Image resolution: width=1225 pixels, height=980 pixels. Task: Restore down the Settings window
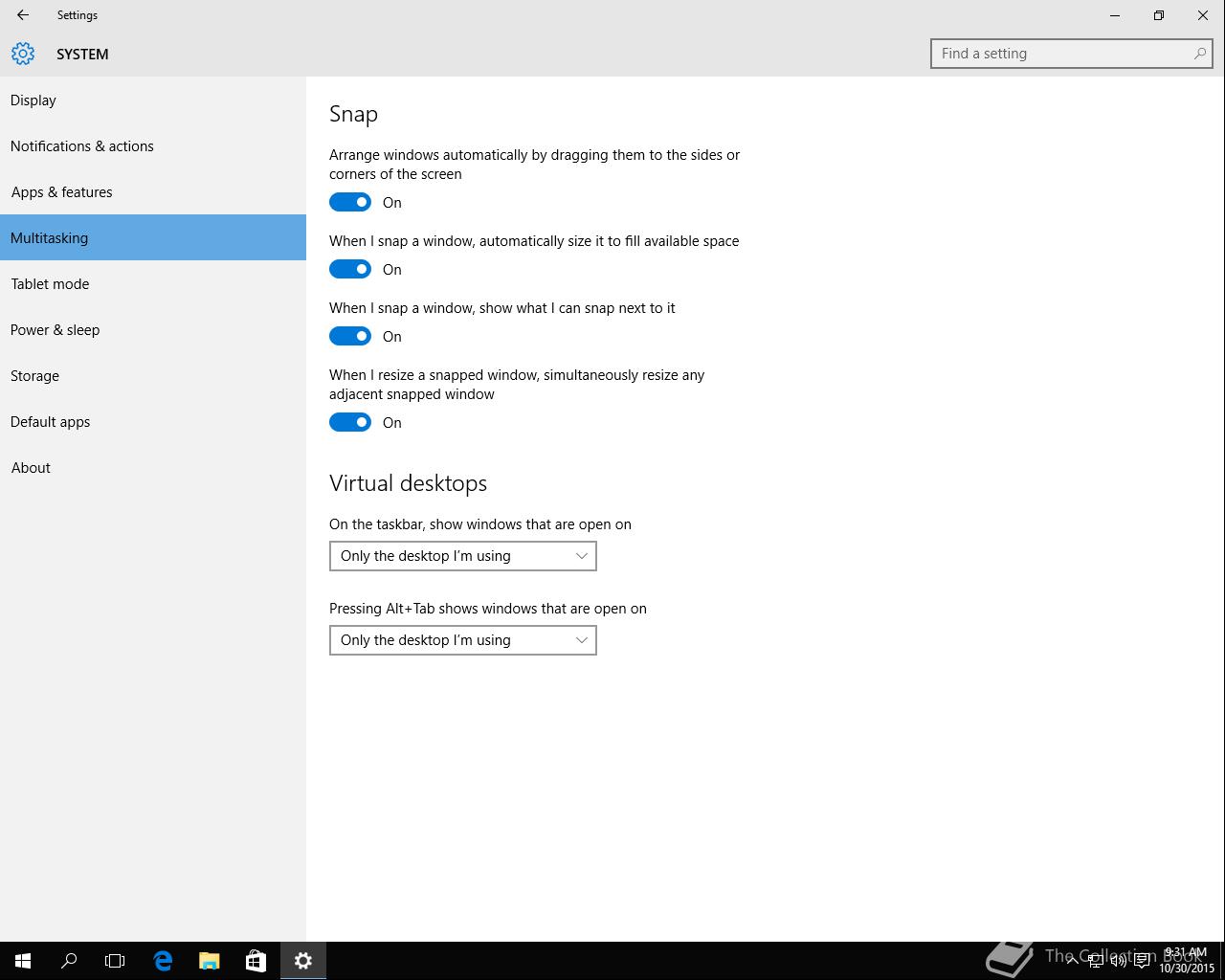(x=1159, y=15)
